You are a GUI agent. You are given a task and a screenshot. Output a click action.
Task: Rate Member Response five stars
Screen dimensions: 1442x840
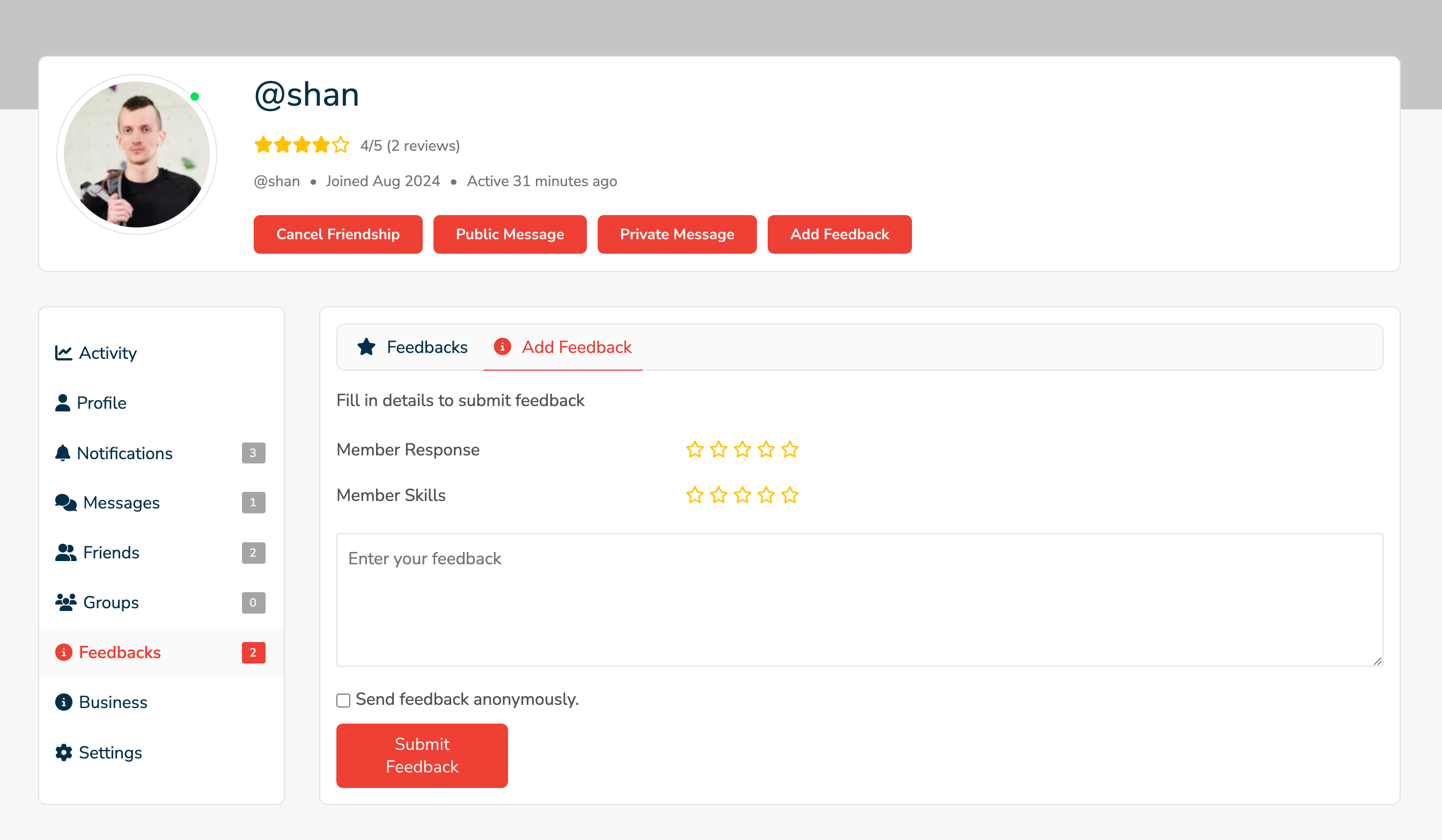tap(790, 450)
